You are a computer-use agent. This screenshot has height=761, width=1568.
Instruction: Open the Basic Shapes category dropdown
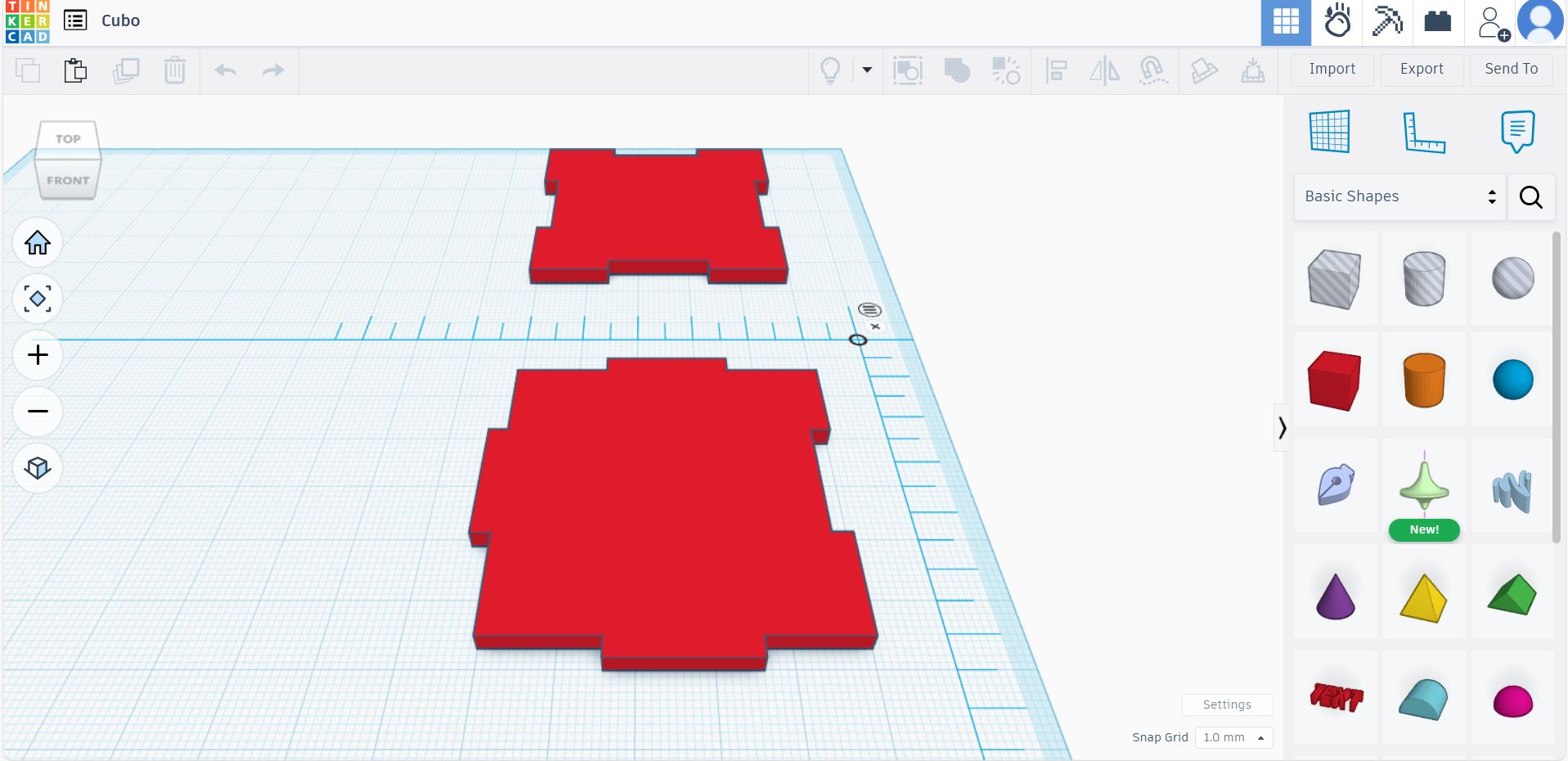click(x=1398, y=196)
